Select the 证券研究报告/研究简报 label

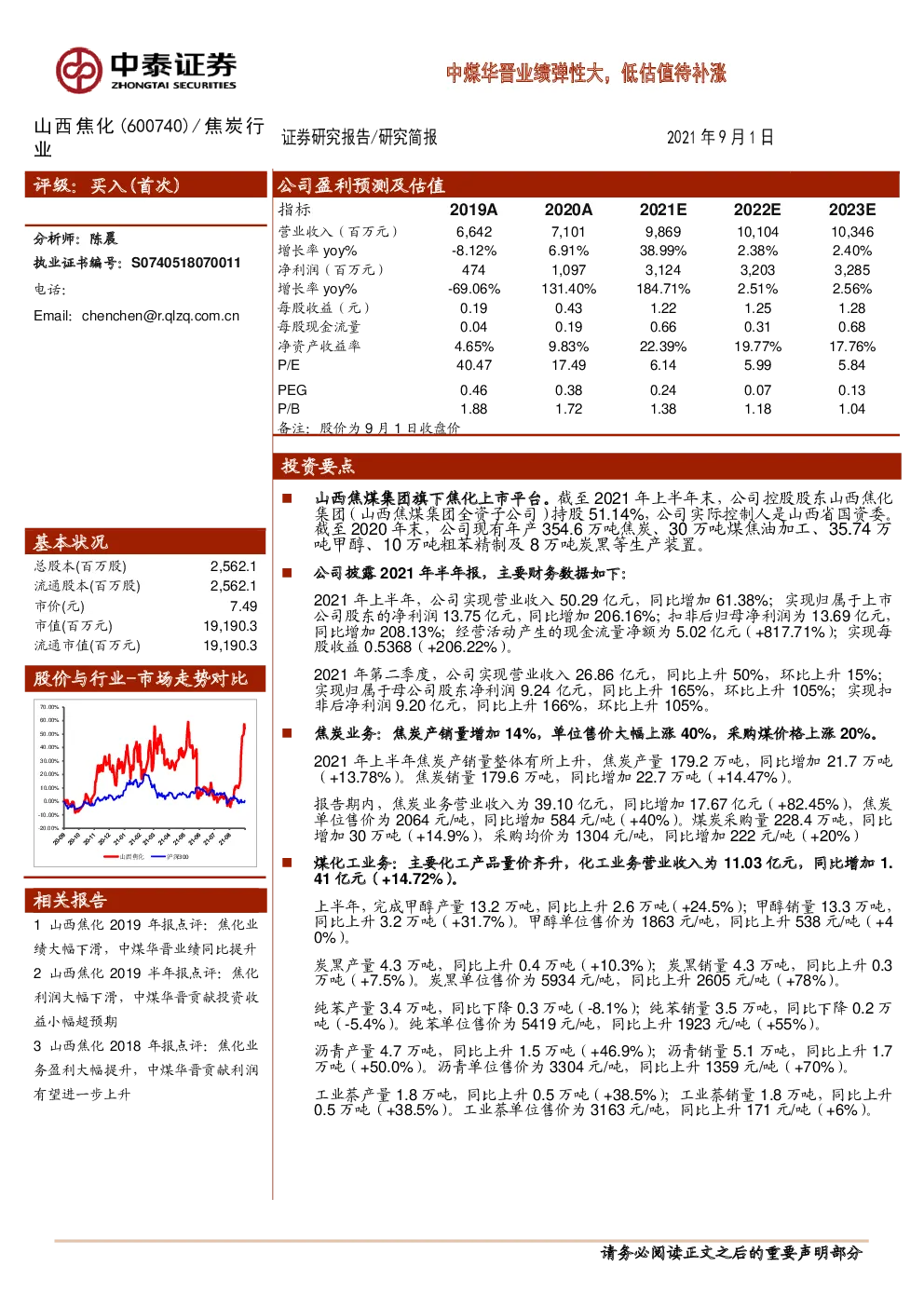point(360,138)
